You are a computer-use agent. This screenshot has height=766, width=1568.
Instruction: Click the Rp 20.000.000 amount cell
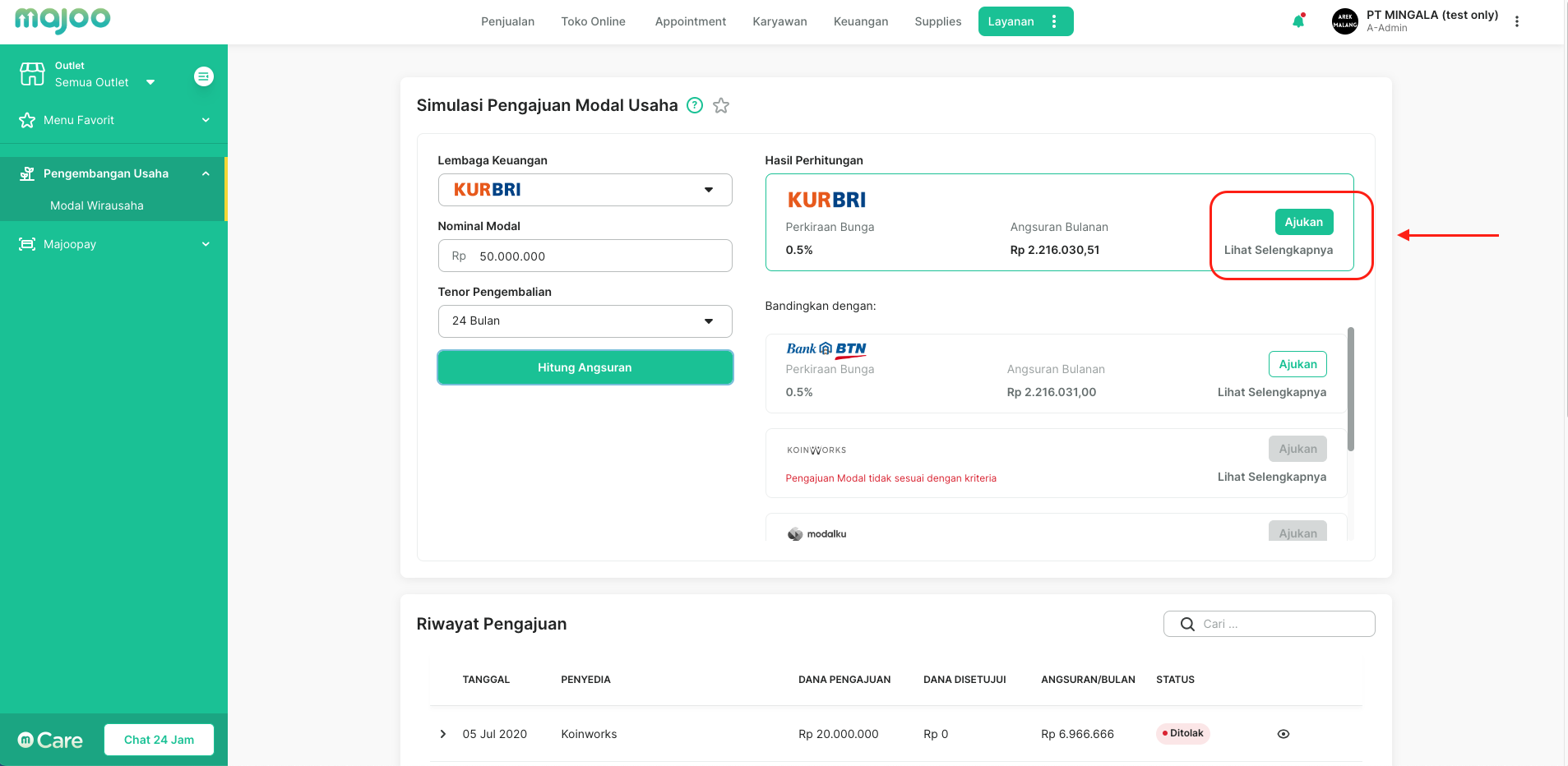point(838,734)
